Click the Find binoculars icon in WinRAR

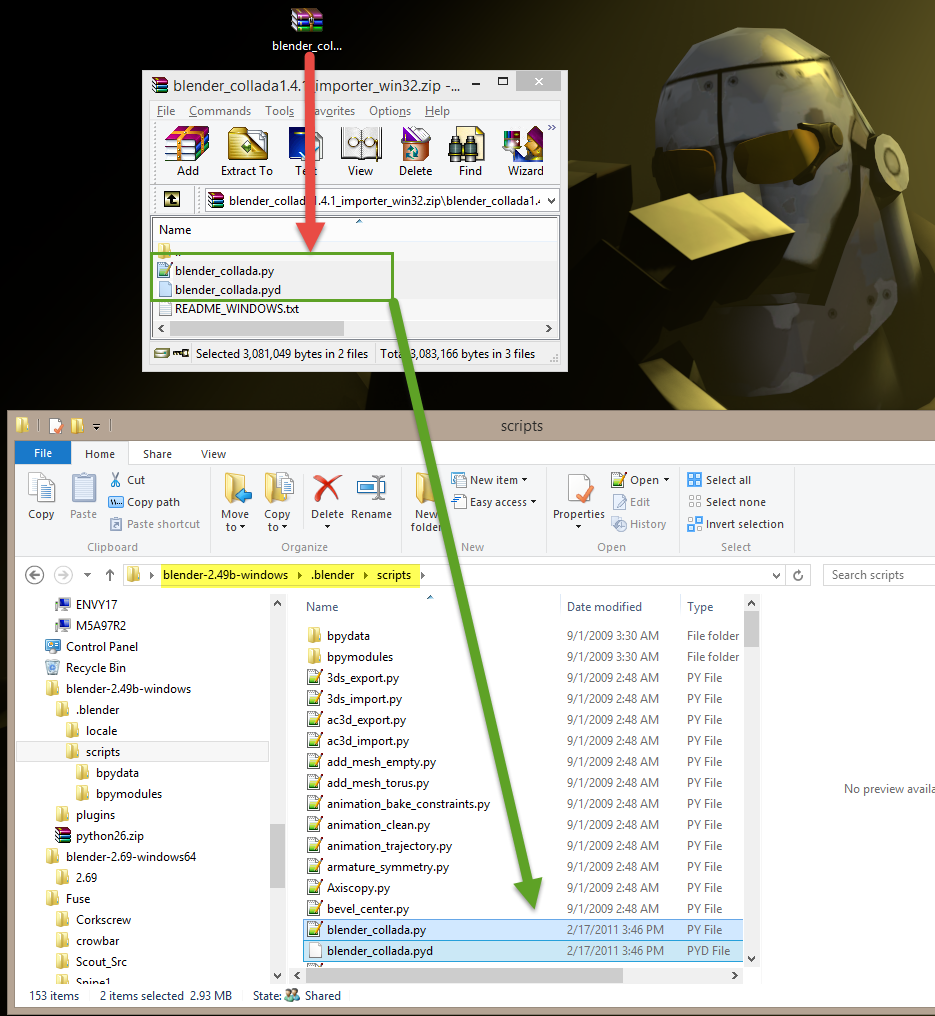470,151
